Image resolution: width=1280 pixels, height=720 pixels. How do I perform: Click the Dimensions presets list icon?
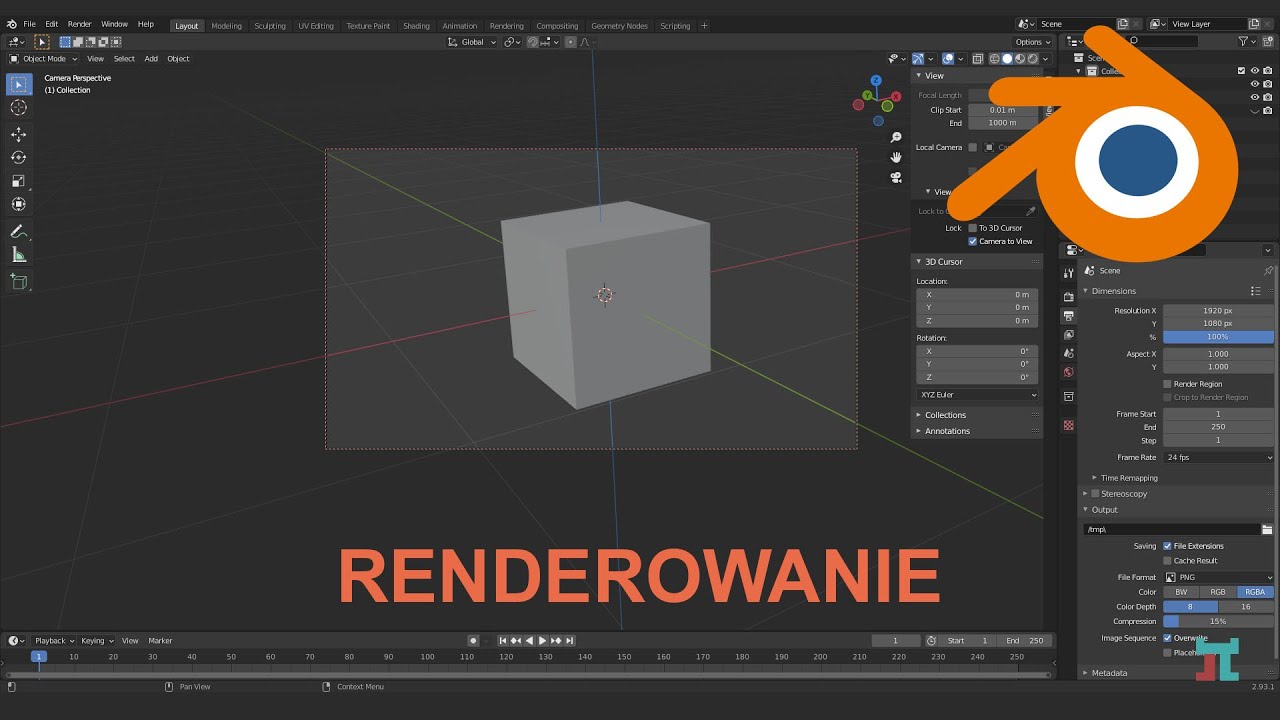point(1256,291)
